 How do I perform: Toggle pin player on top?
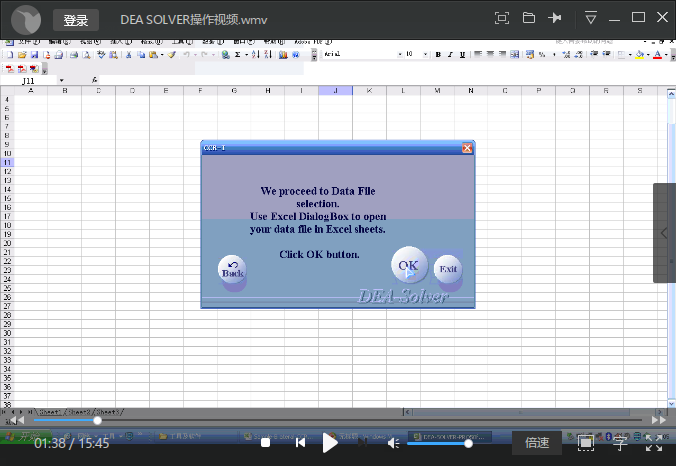556,18
